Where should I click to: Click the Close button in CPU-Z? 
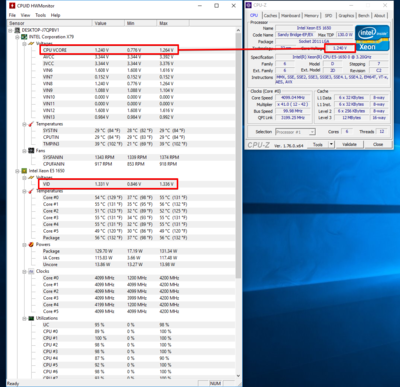(378, 145)
